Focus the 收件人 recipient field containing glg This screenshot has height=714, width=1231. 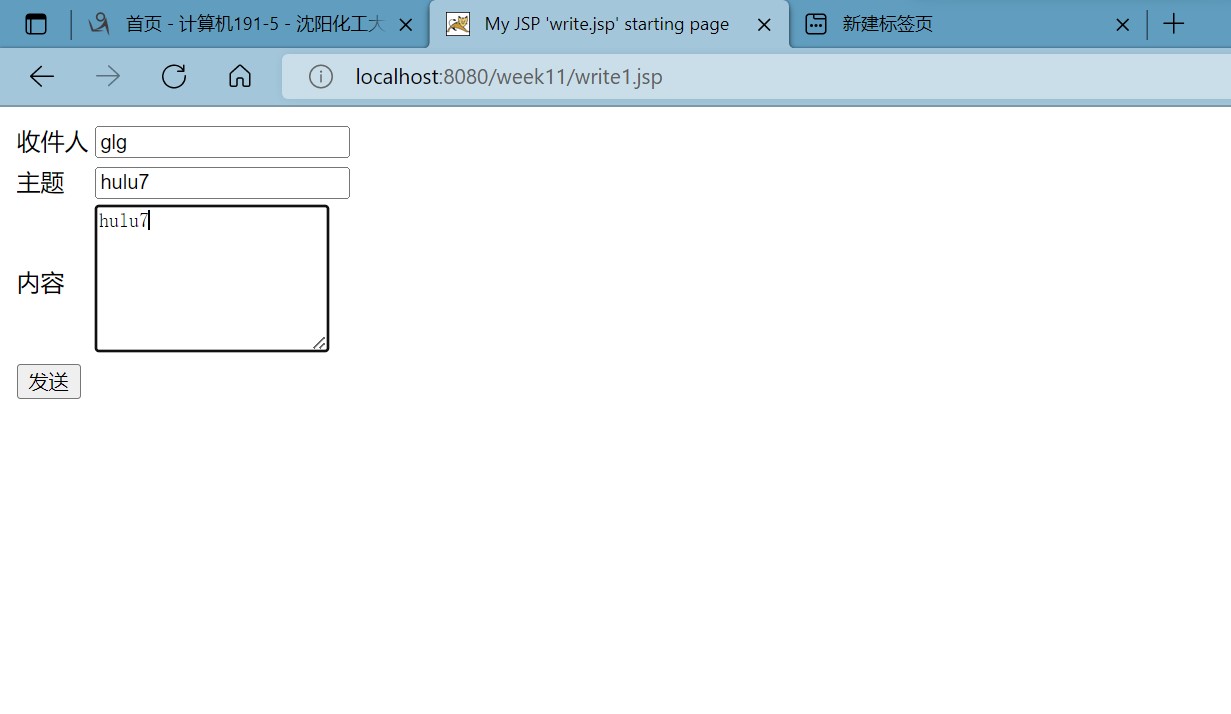(222, 142)
